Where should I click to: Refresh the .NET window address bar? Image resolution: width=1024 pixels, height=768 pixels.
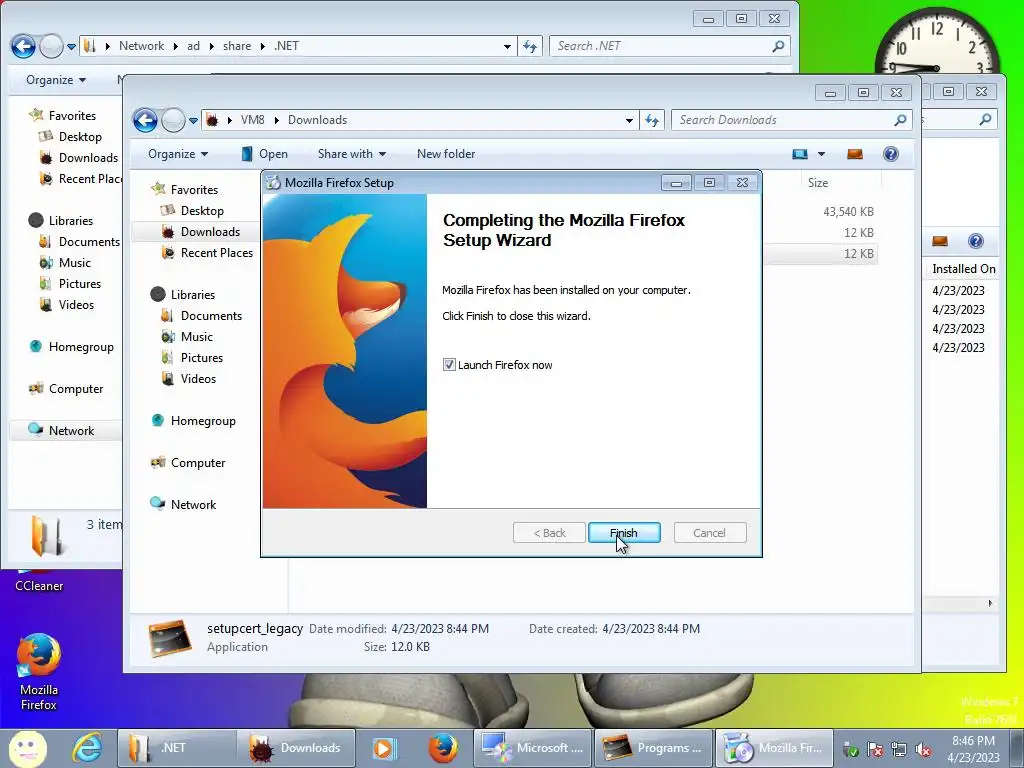(x=530, y=46)
